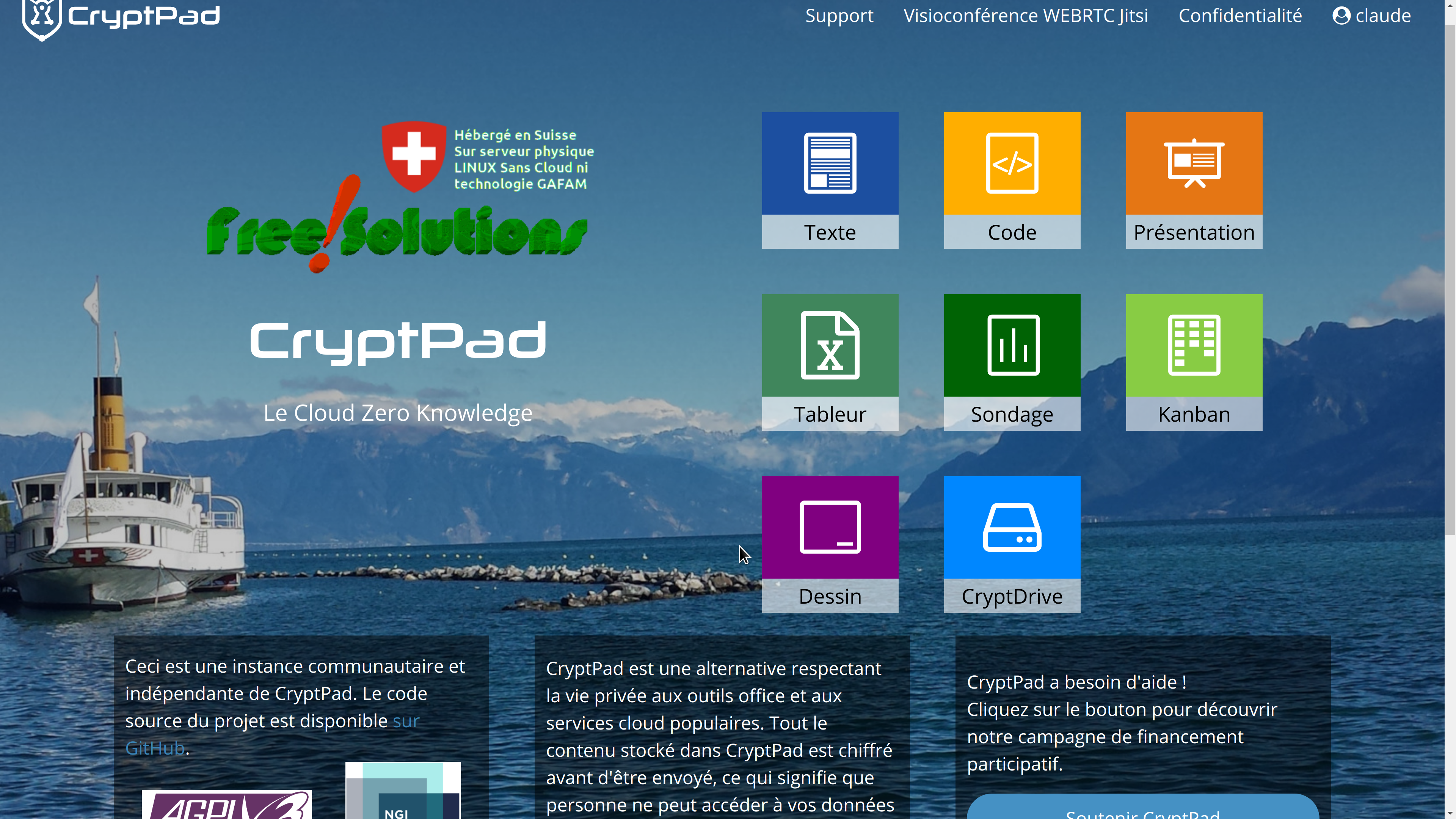Click the page vertical scrollbar
Viewport: 1456px width, 819px height.
pyautogui.click(x=1450, y=280)
